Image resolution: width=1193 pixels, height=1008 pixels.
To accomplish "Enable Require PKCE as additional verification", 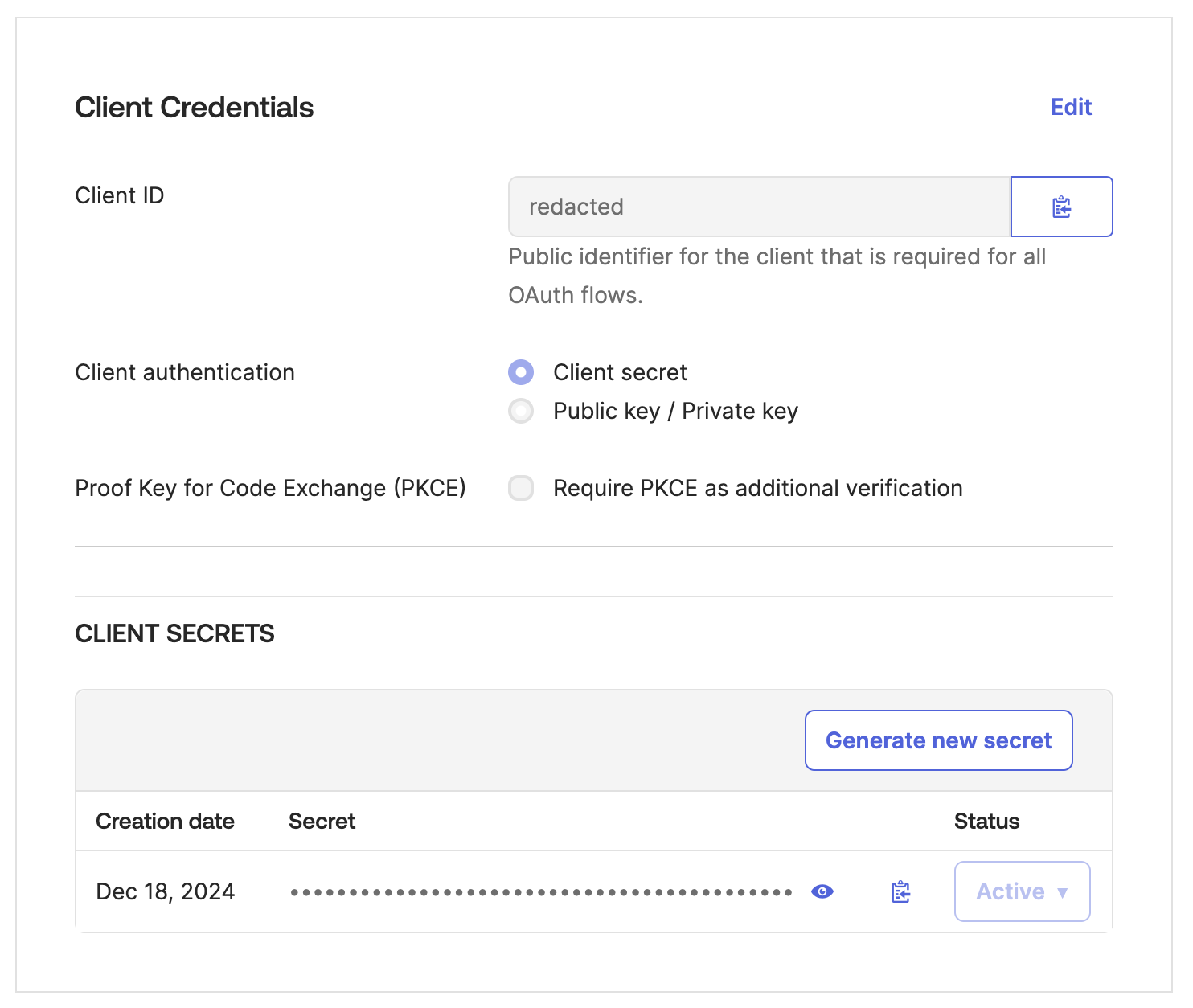I will pos(521,488).
